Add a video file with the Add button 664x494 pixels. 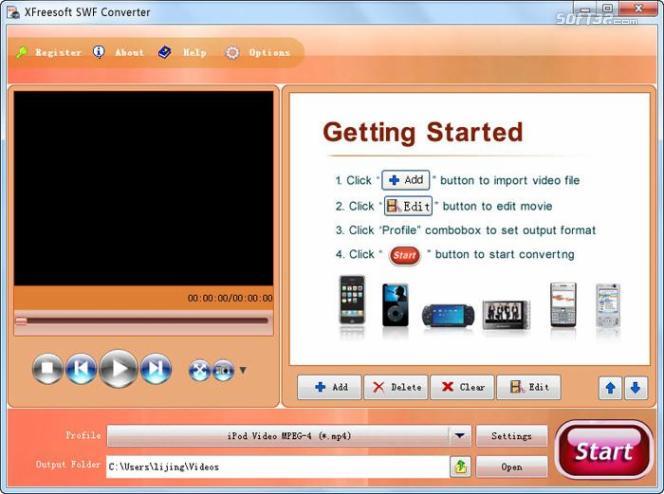[329, 387]
